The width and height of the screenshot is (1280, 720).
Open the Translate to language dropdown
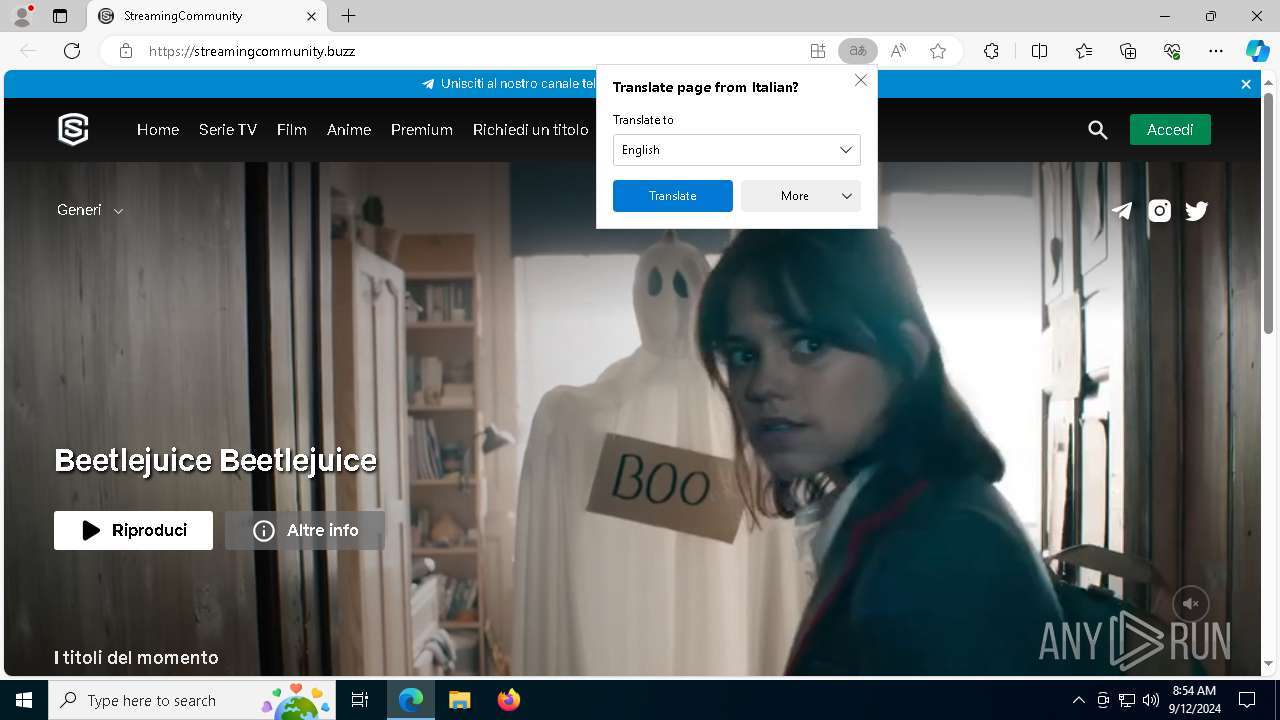736,150
